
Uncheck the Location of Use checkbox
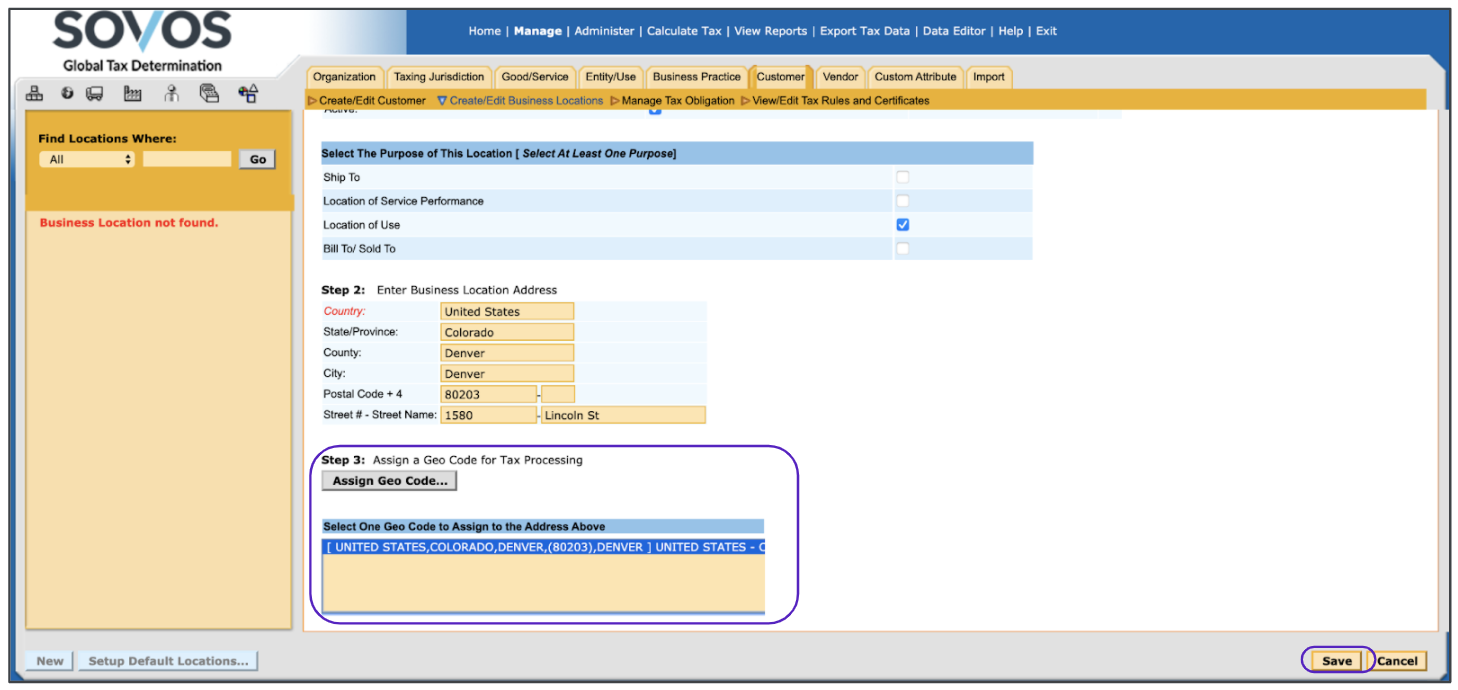(902, 225)
